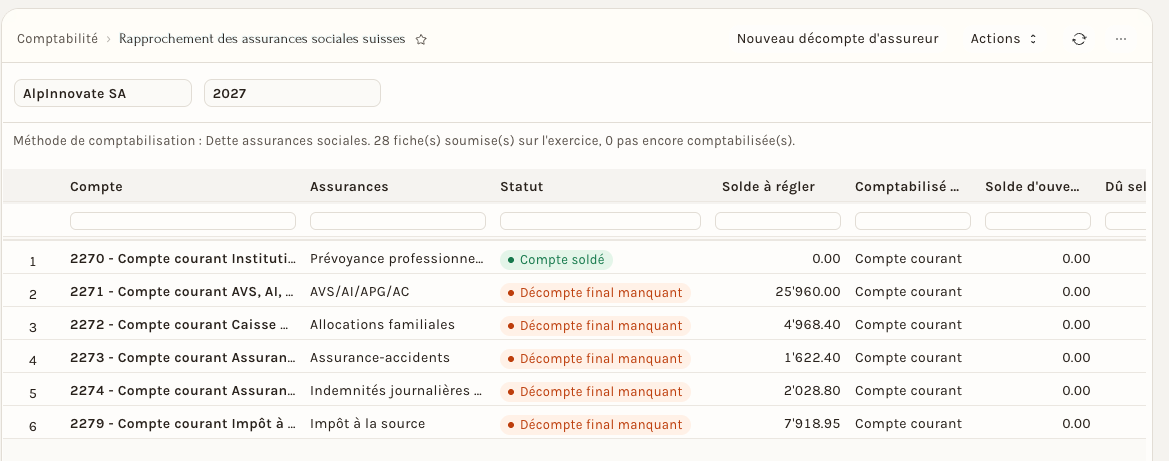Filter the Assurances column

[x=397, y=221]
